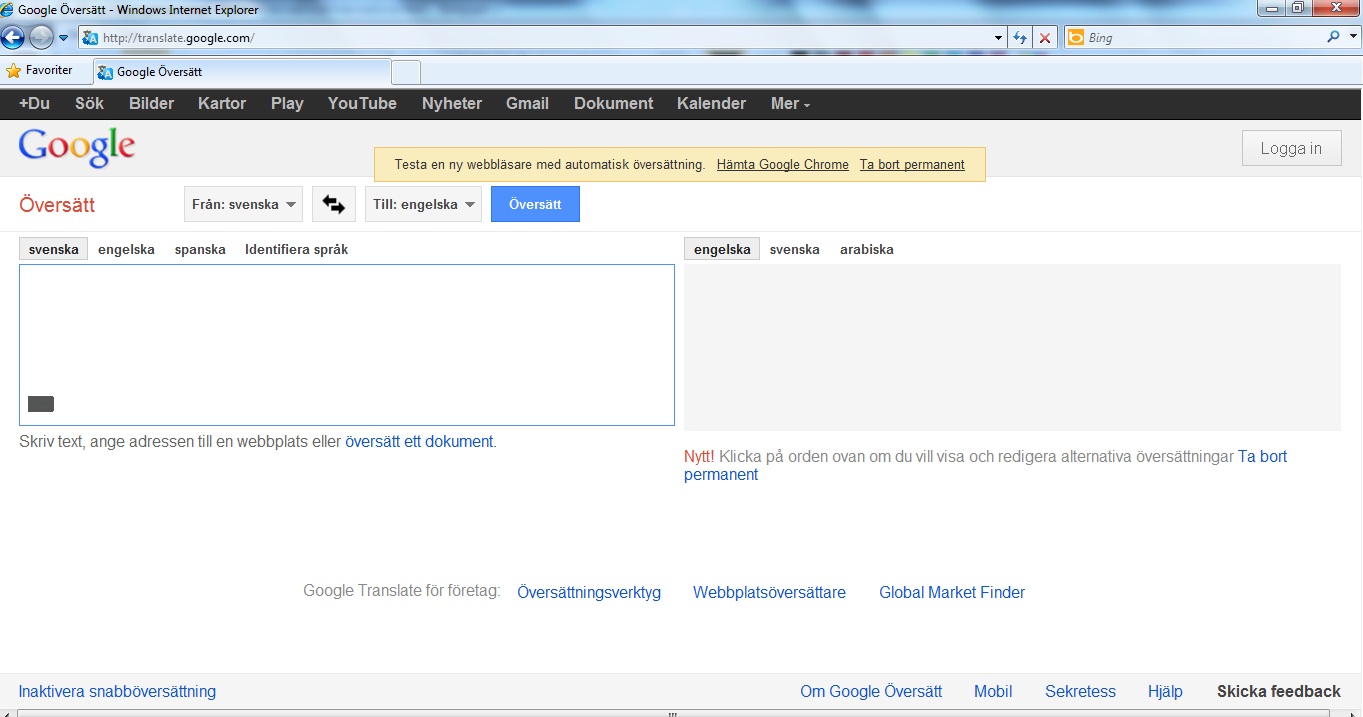Image resolution: width=1363 pixels, height=717 pixels.
Task: Click the small dark icon in the text box
Action: [x=41, y=404]
